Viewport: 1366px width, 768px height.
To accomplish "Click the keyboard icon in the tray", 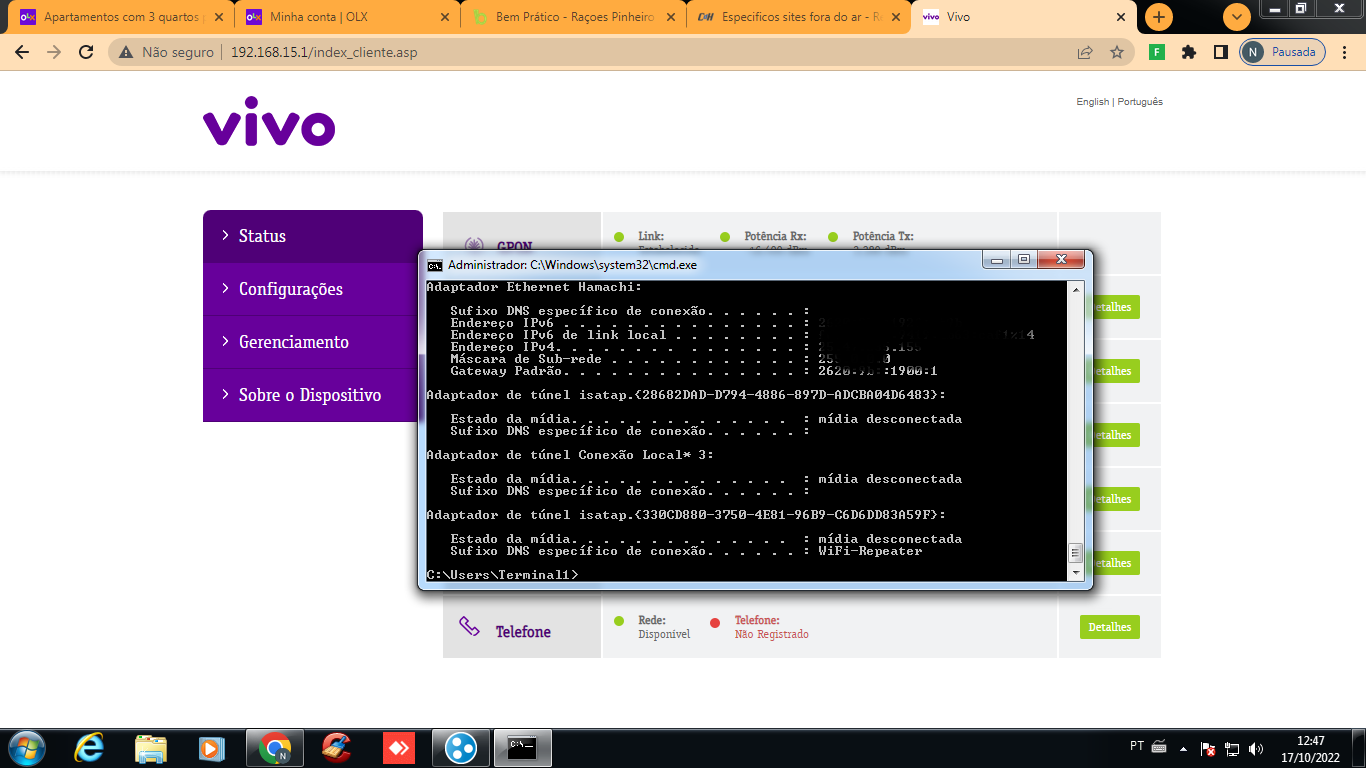I will click(x=1160, y=747).
